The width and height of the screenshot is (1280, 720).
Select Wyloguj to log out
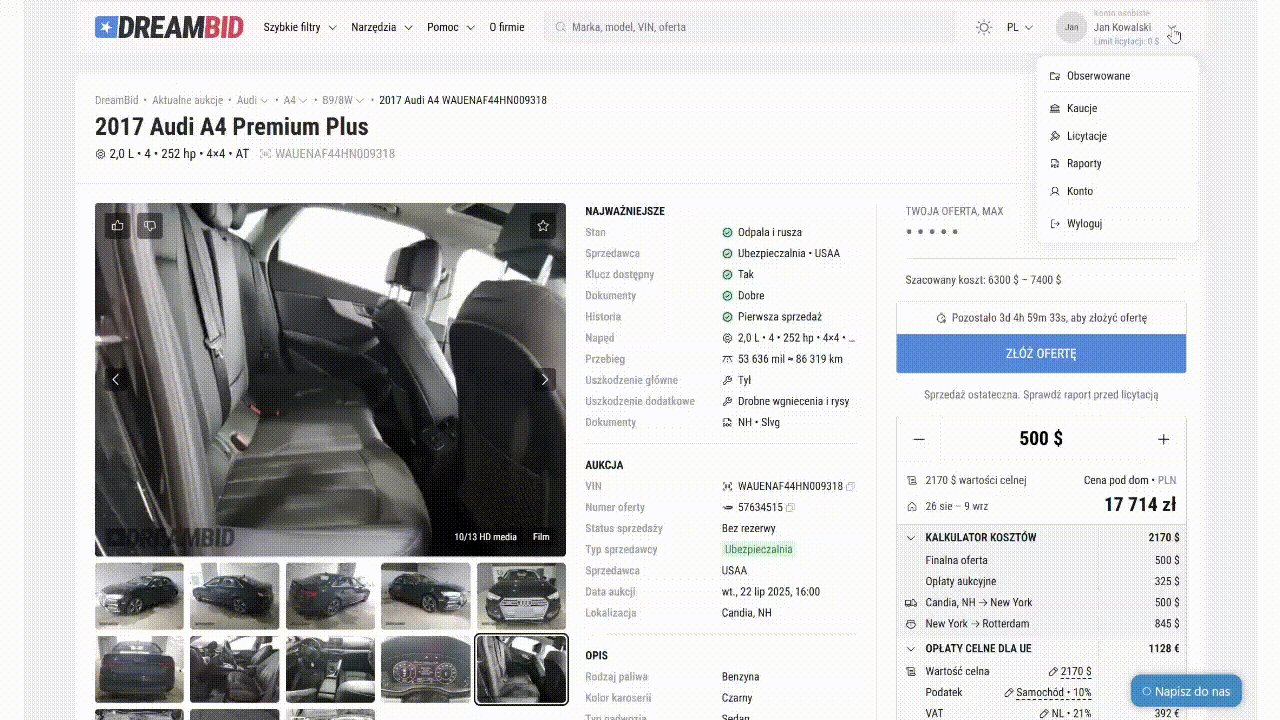pos(1118,224)
